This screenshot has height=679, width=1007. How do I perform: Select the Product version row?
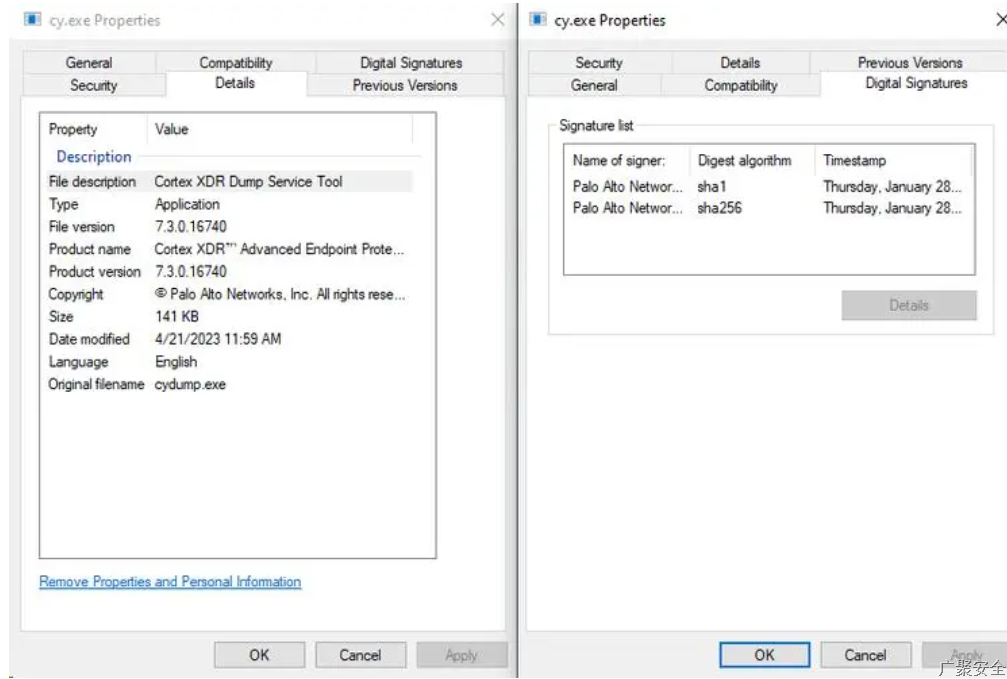click(x=229, y=272)
